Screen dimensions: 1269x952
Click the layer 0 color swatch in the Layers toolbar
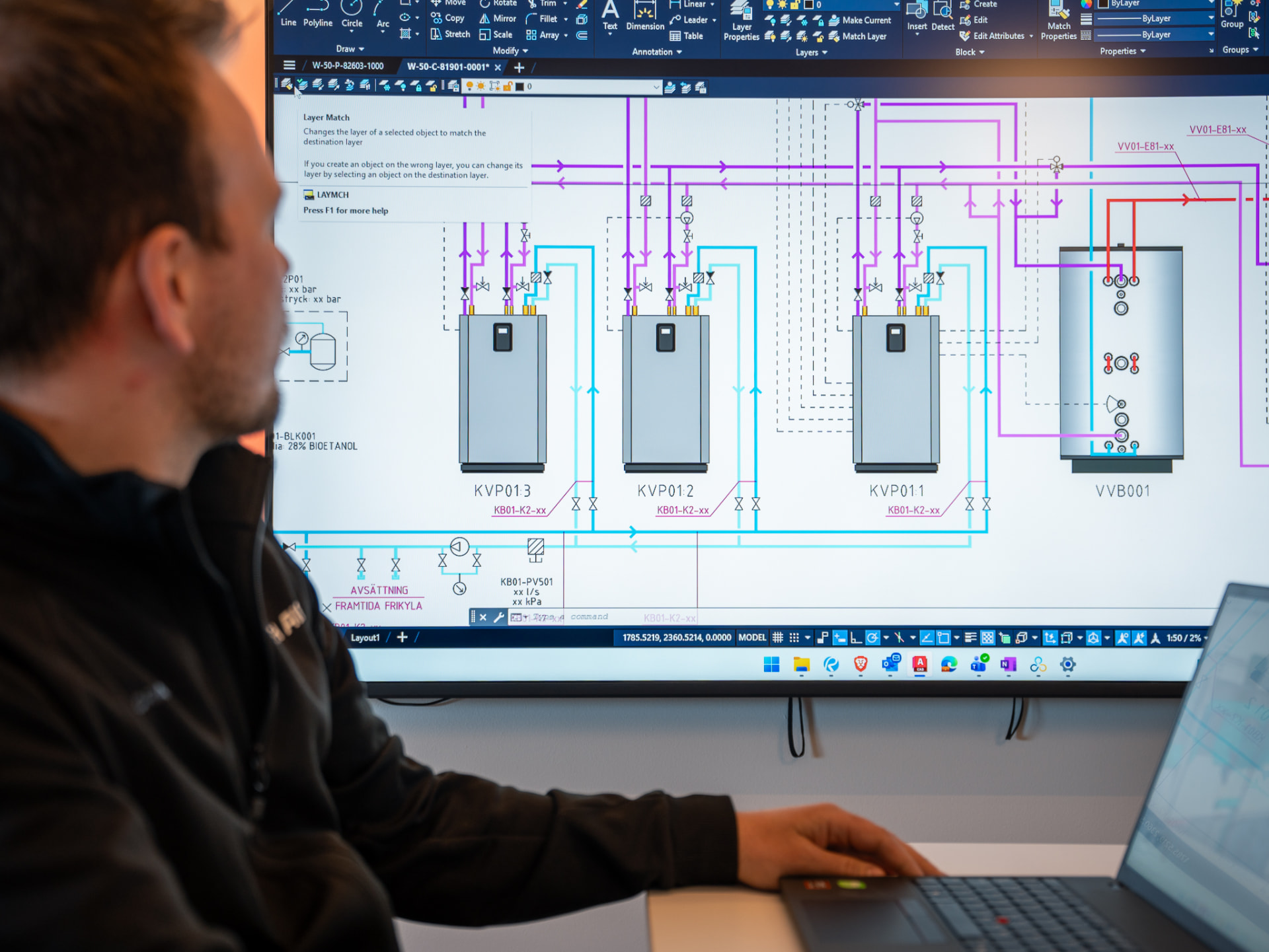[519, 87]
